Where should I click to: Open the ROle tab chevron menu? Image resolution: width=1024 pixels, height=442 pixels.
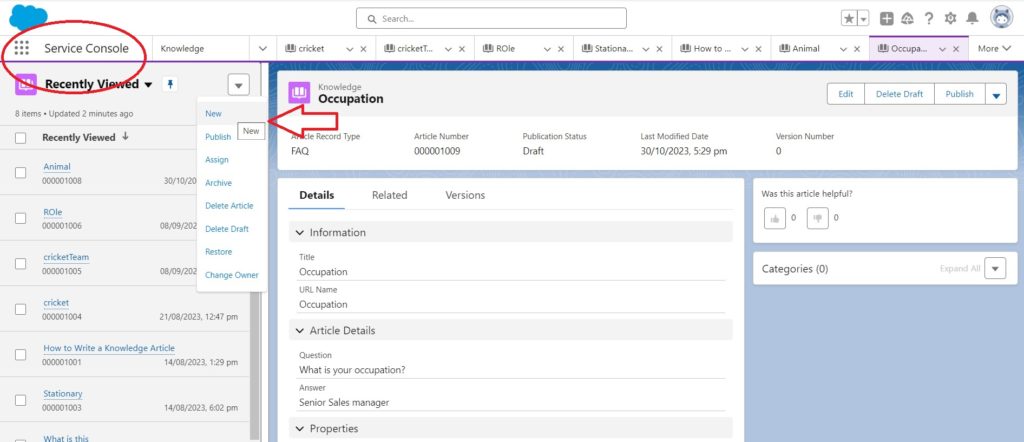(547, 49)
